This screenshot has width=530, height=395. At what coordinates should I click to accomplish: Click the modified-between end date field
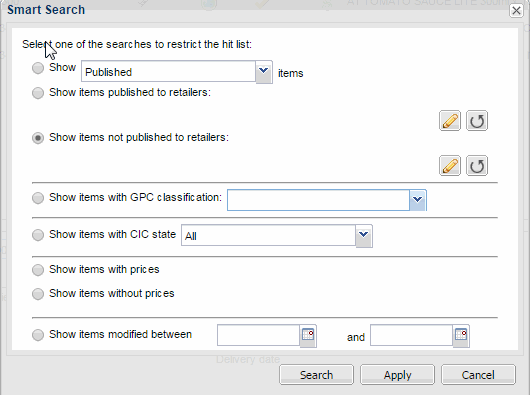411,335
